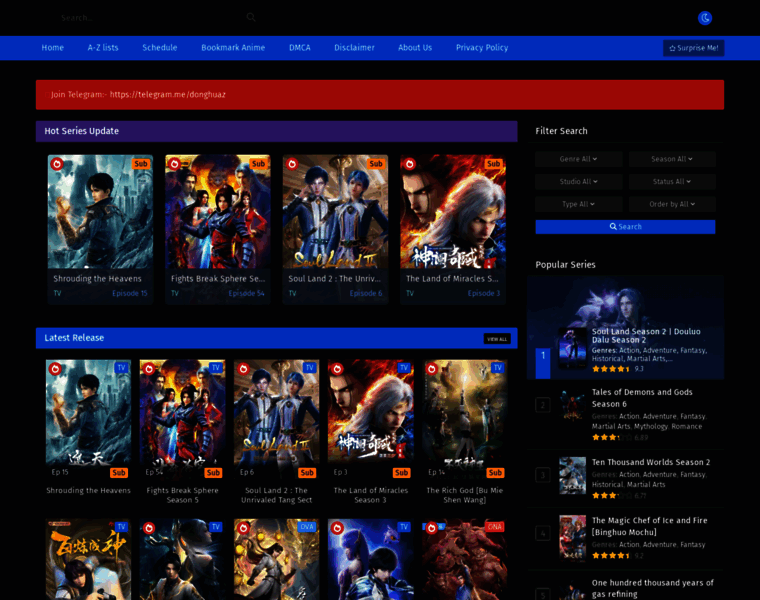Click star rating of Tales of Demons and Gods
Viewport: 760px width, 600px height.
pos(611,438)
